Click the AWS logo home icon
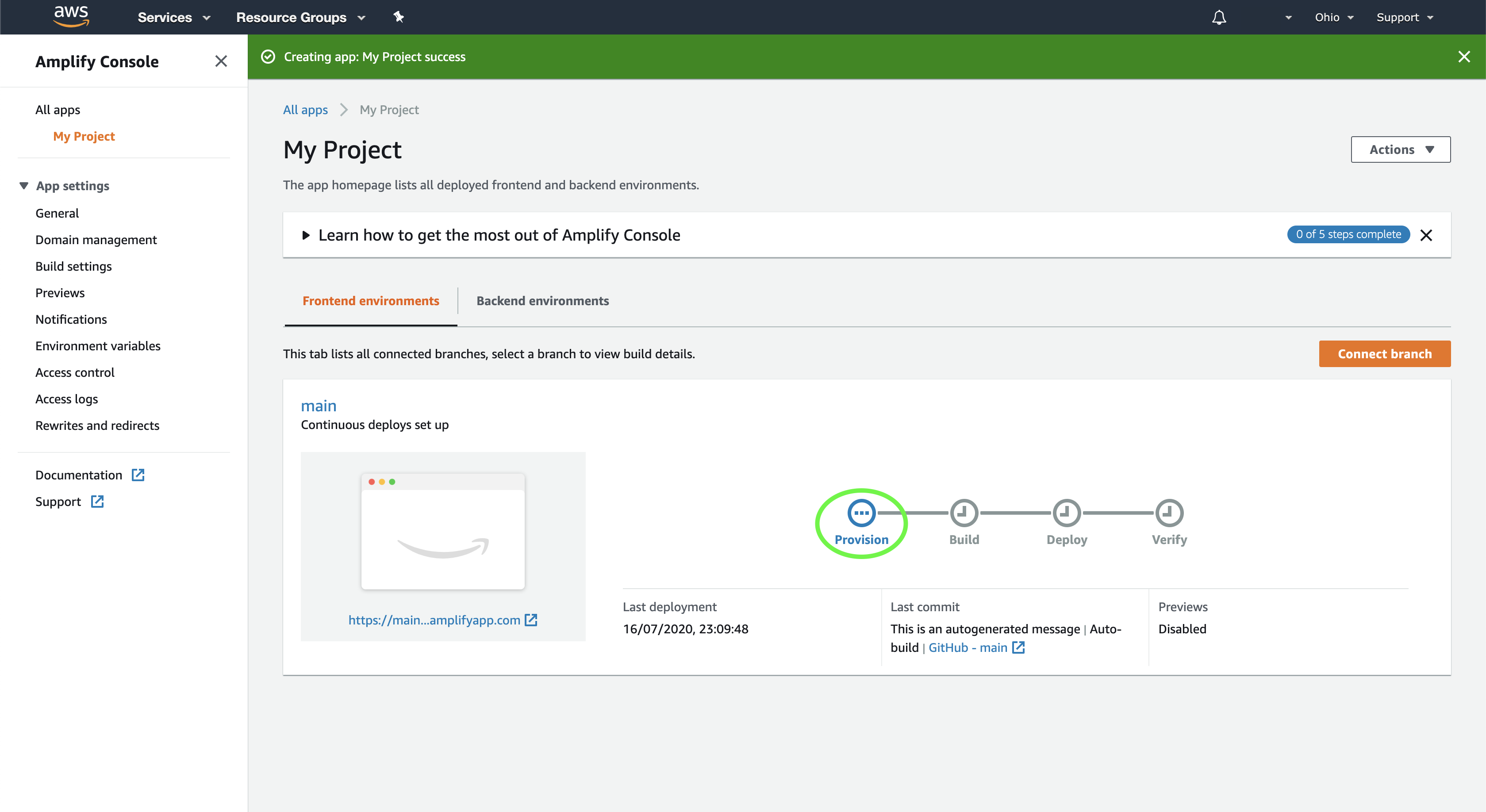The height and width of the screenshot is (812, 1486). (71, 17)
